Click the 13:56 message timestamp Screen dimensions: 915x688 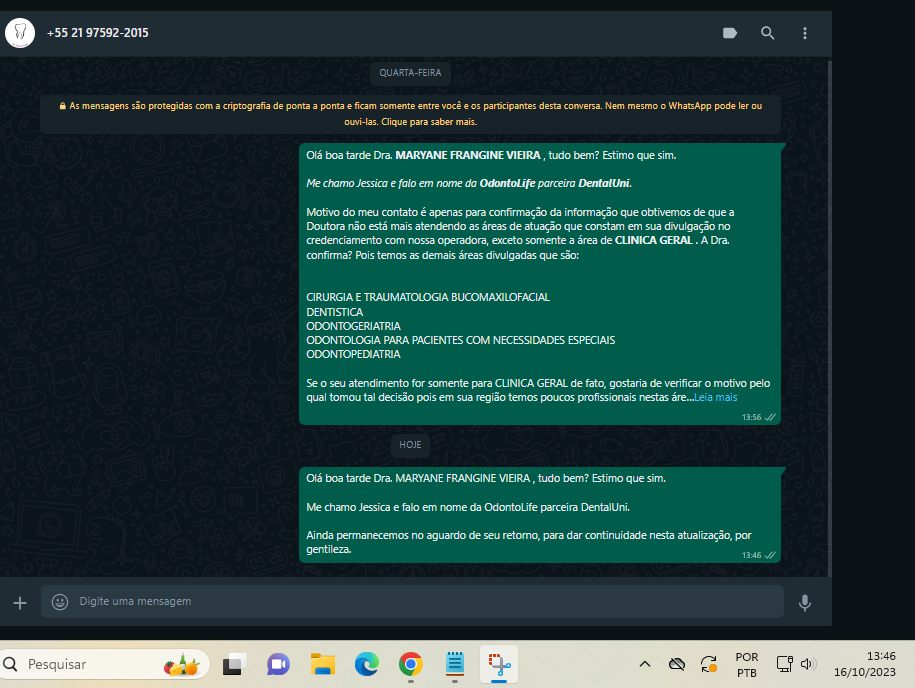[752, 417]
